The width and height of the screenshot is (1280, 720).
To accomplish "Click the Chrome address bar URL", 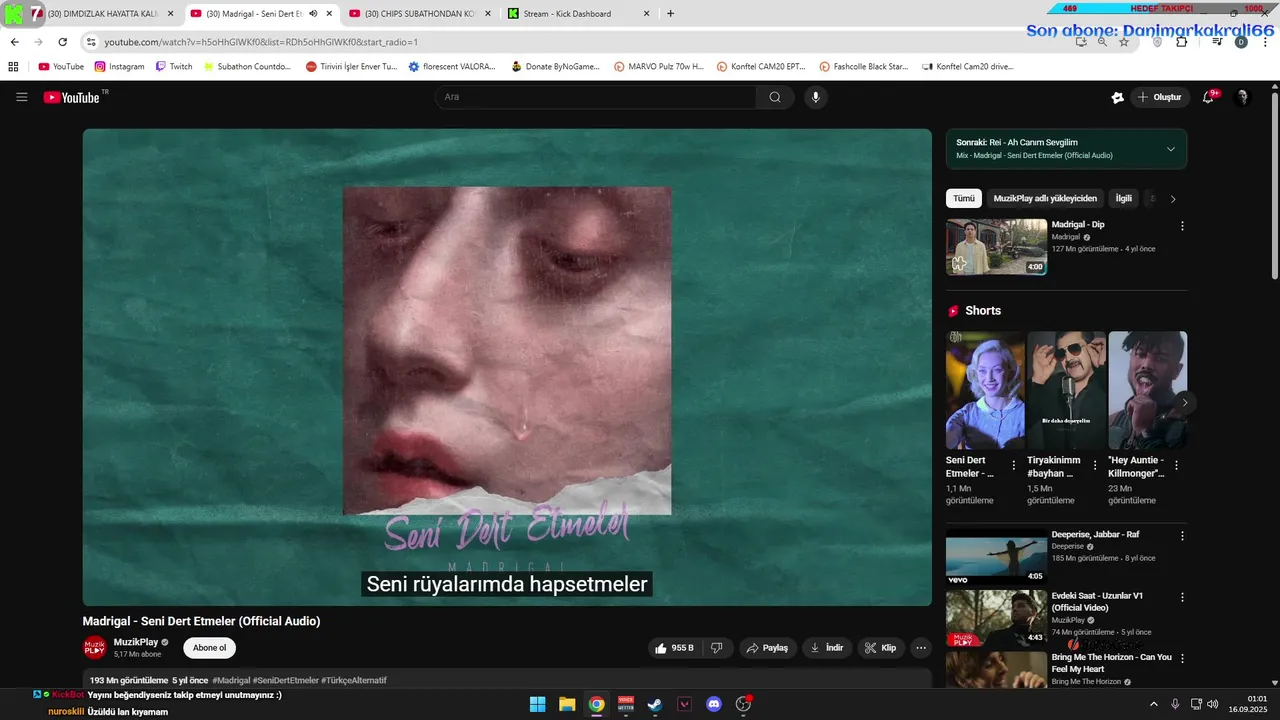I will coord(261,42).
